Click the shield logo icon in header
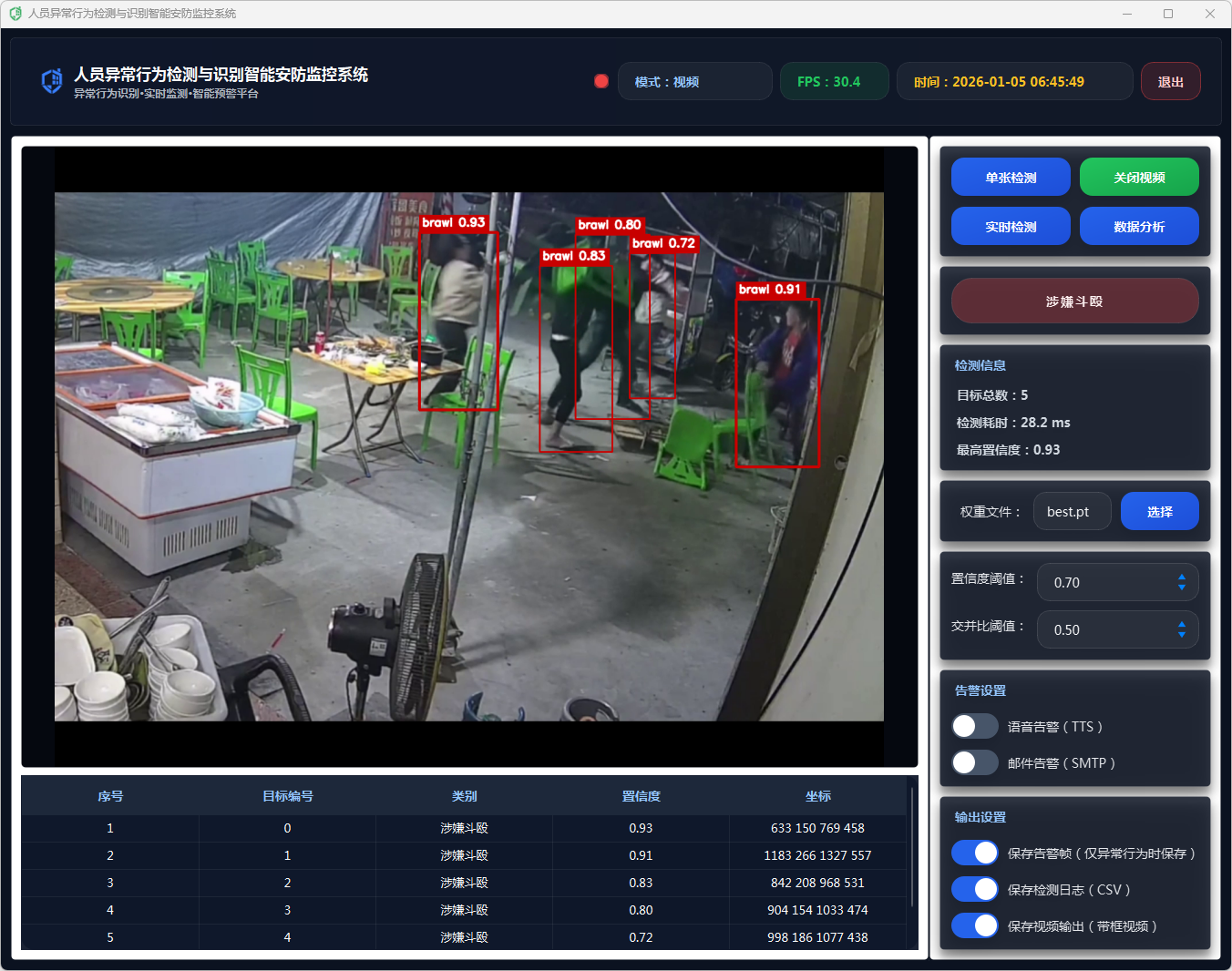The width and height of the screenshot is (1232, 971). pyautogui.click(x=52, y=81)
